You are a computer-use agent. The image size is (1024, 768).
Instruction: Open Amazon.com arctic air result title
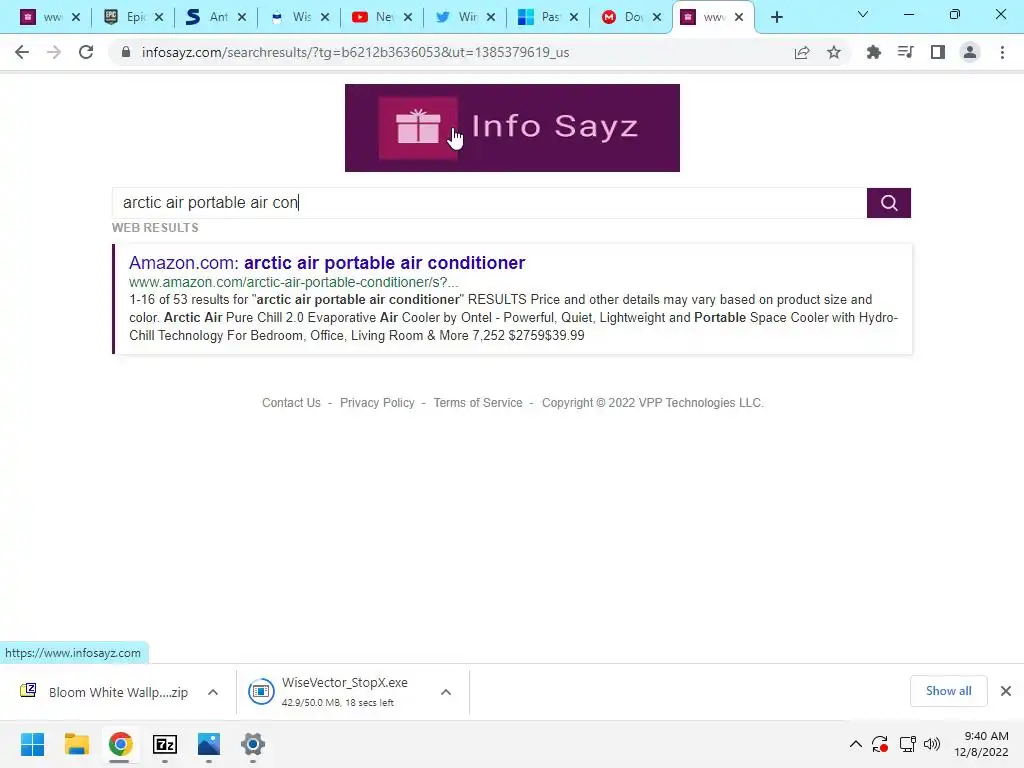327,263
